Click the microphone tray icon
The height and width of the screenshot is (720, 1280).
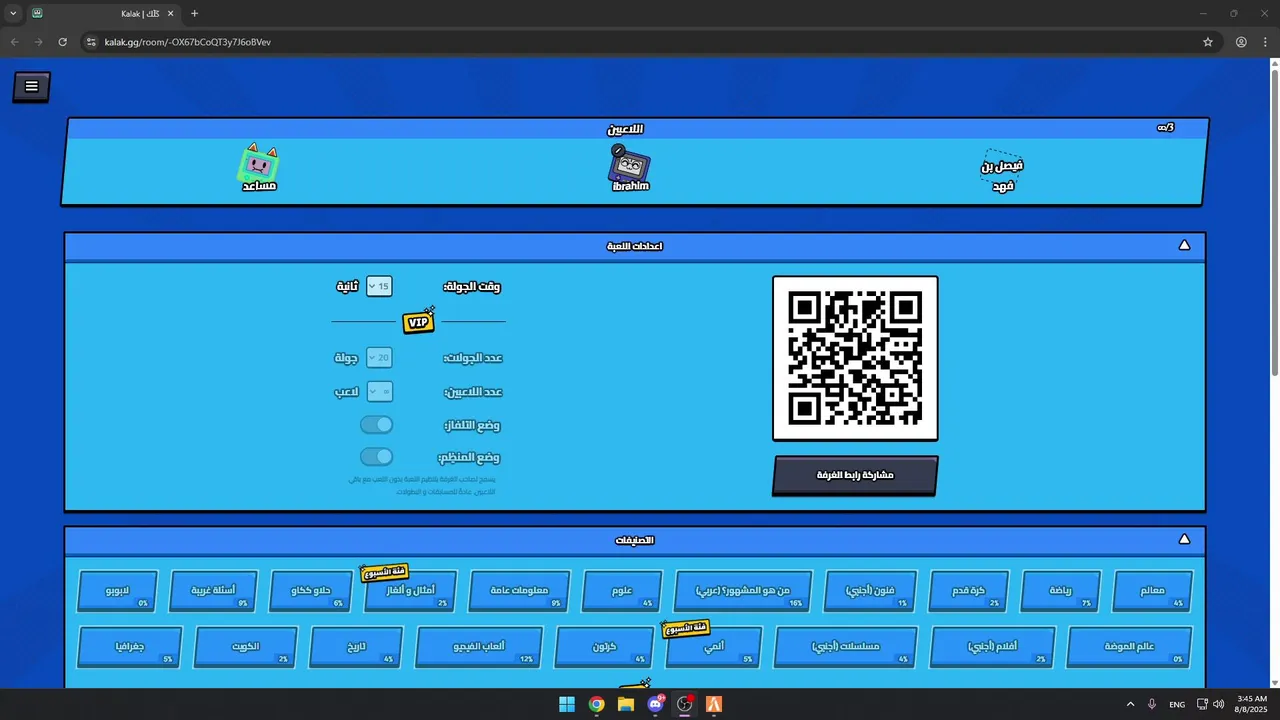pyautogui.click(x=1152, y=704)
